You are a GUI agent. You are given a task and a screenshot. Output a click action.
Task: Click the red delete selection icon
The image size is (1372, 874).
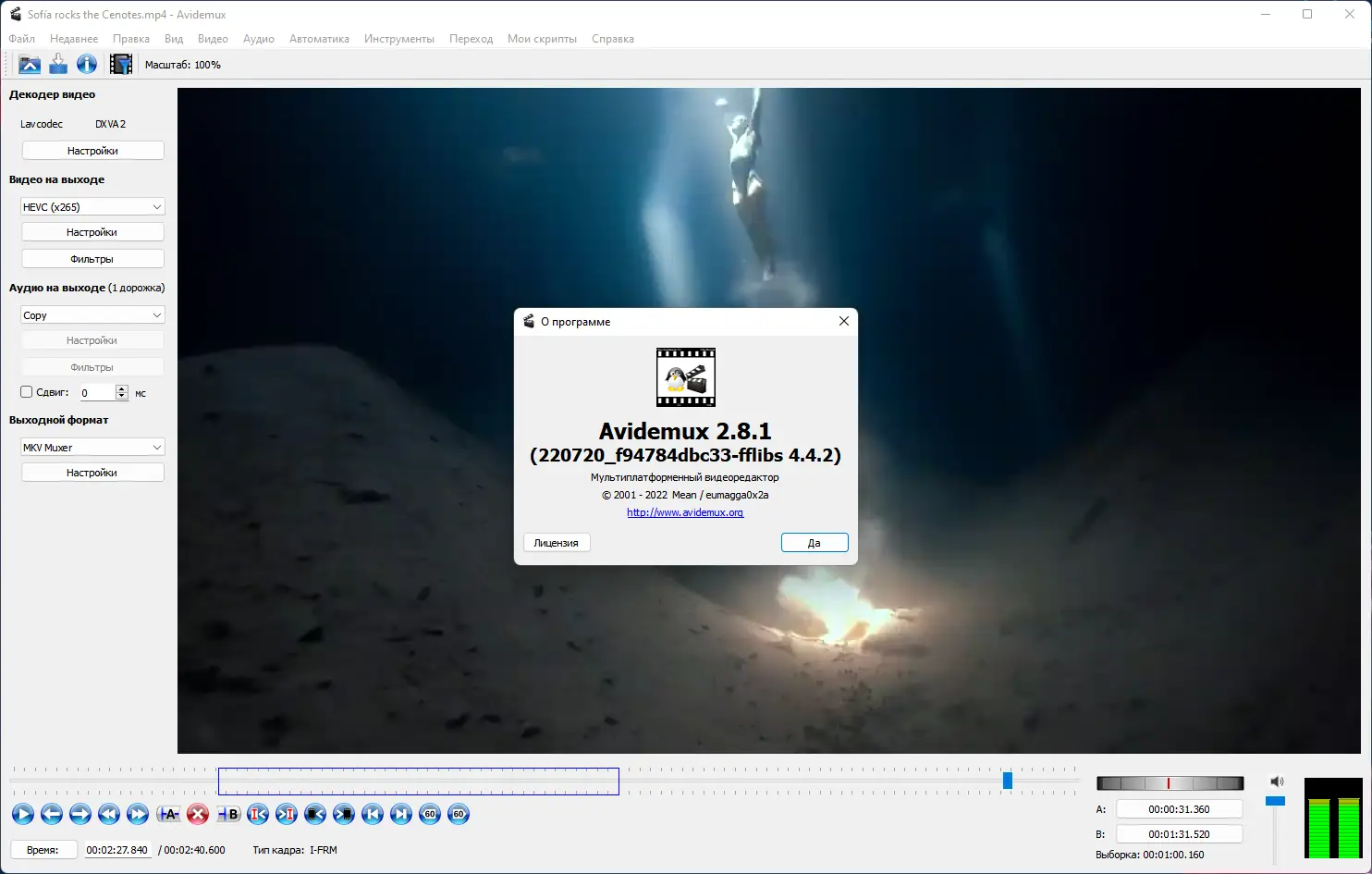197,814
